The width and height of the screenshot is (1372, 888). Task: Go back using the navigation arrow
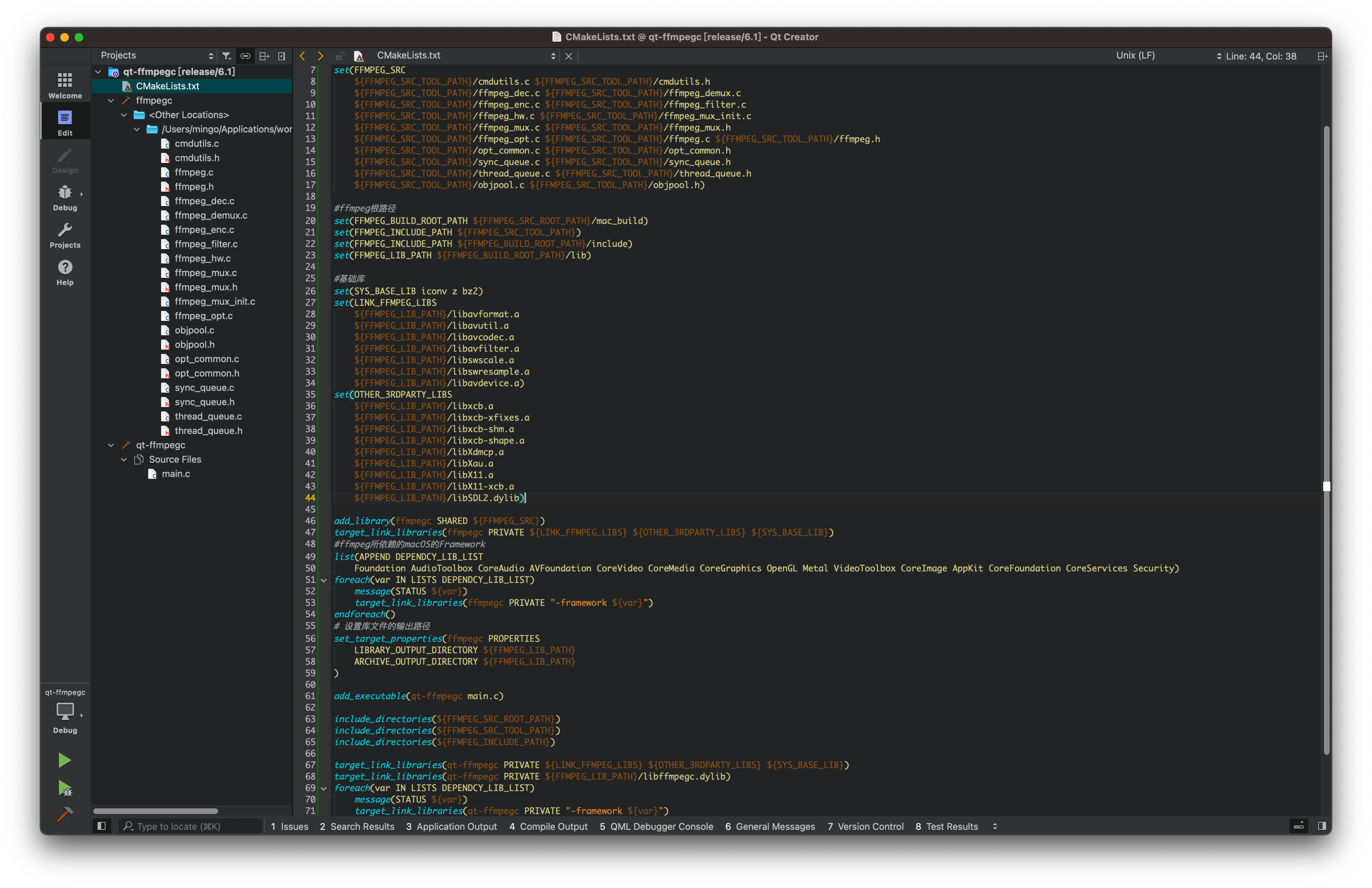[302, 55]
